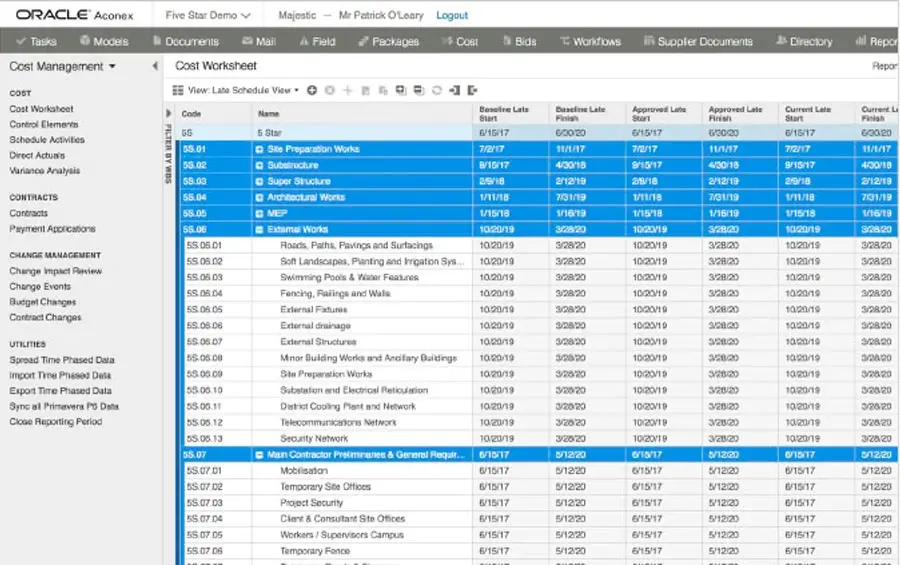Select the 'Security Network' row name
900x565 pixels.
tap(314, 439)
